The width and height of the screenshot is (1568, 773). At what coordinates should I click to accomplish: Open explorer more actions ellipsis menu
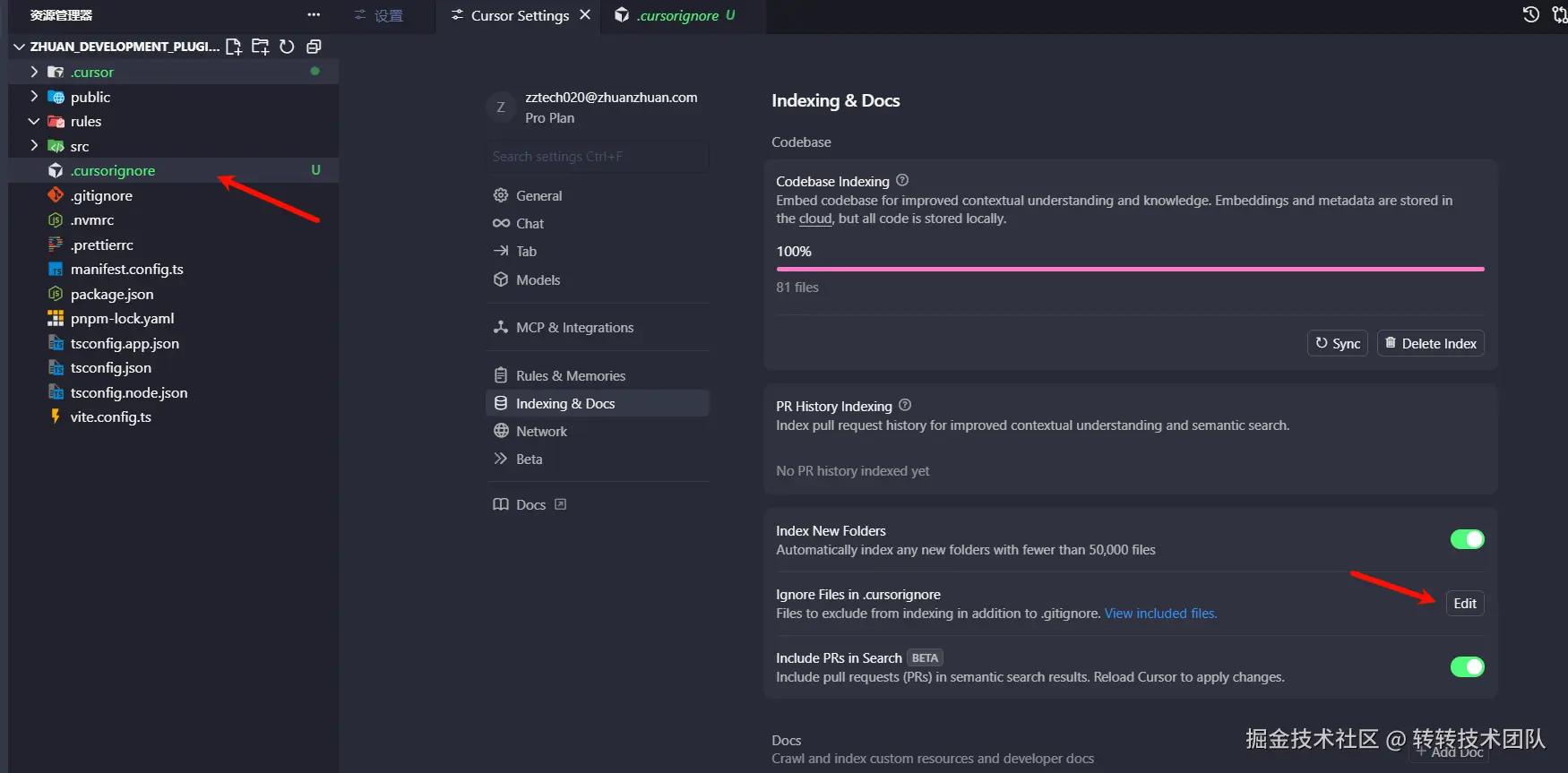[x=314, y=15]
